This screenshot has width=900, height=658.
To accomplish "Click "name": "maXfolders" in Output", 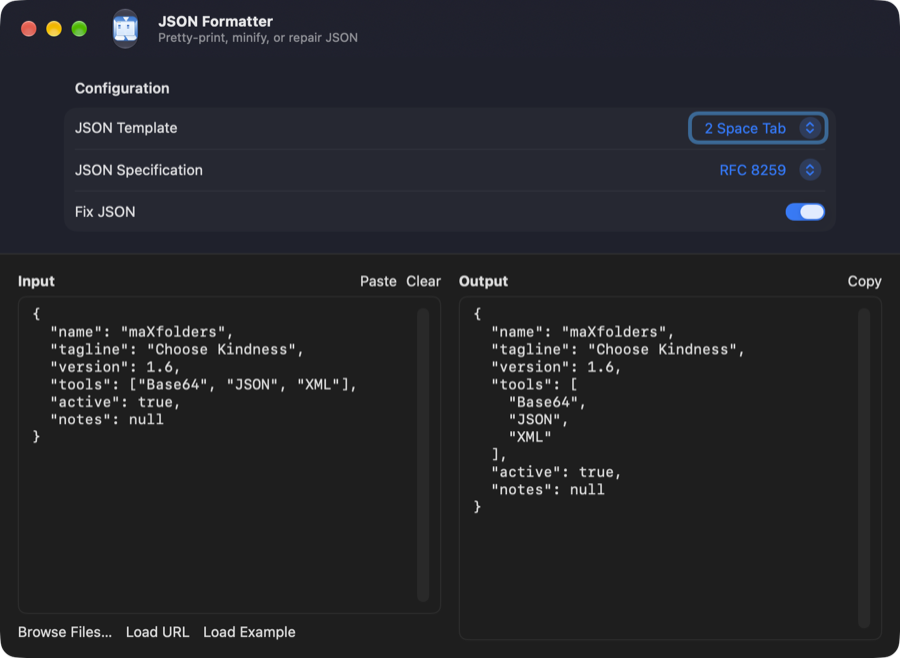I will point(582,332).
